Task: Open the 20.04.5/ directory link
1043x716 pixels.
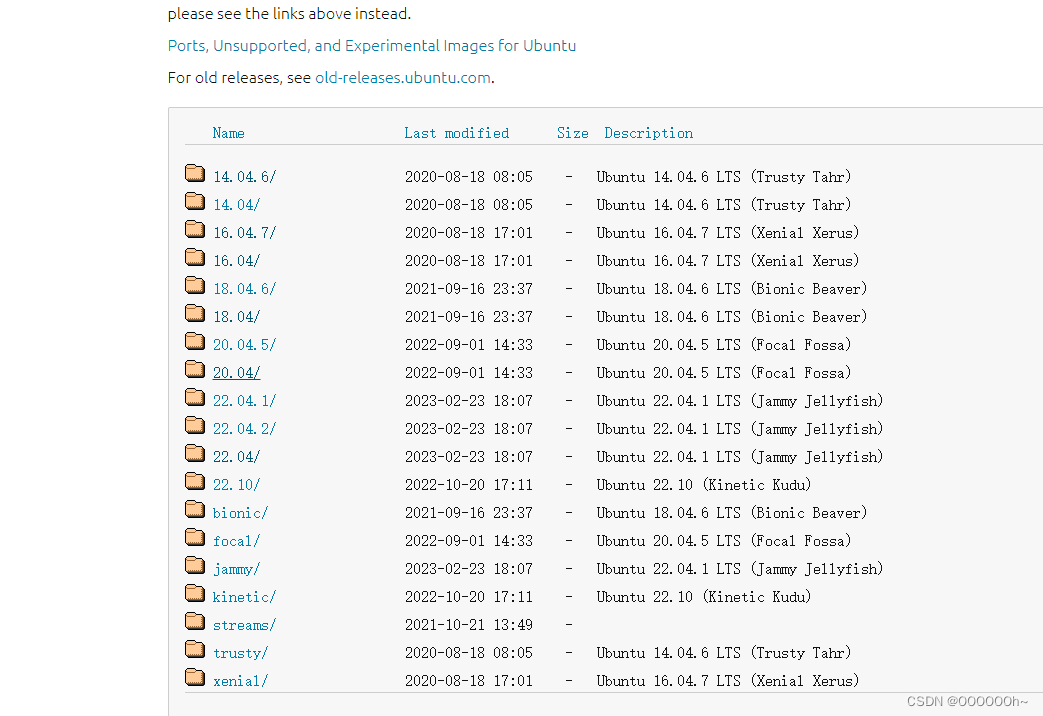Action: click(244, 345)
